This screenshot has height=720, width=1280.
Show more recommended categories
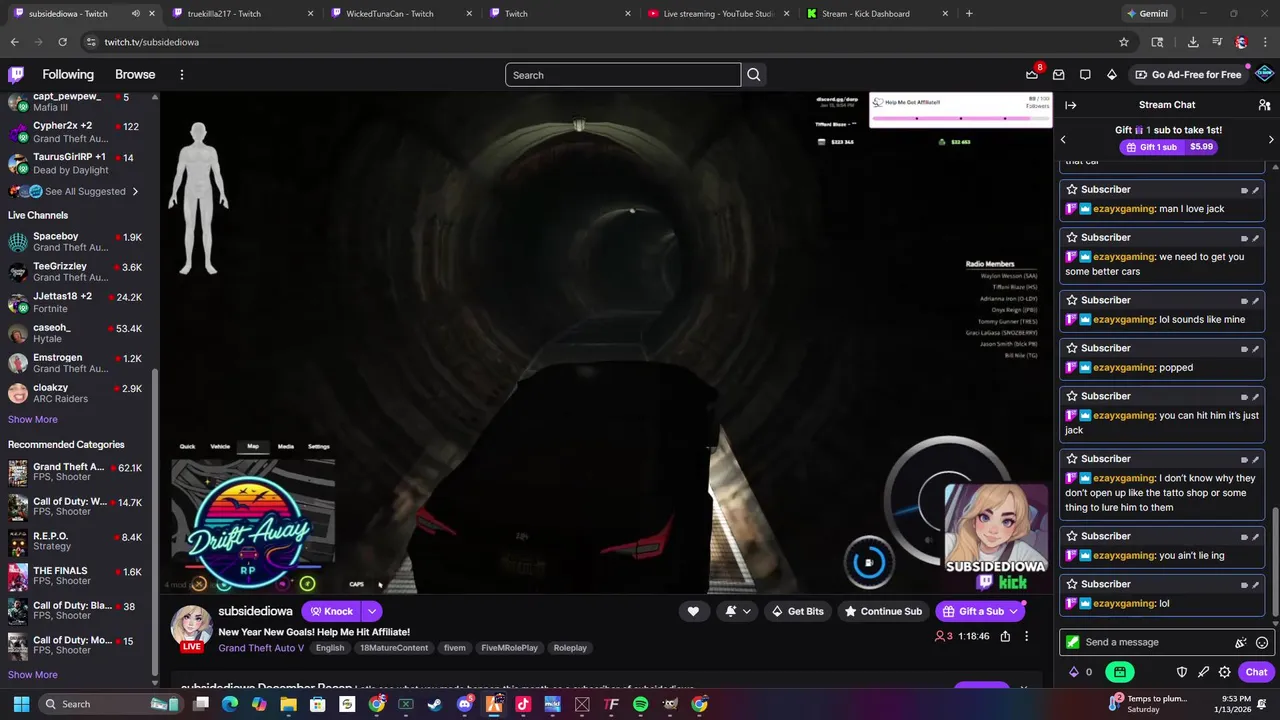tap(33, 675)
